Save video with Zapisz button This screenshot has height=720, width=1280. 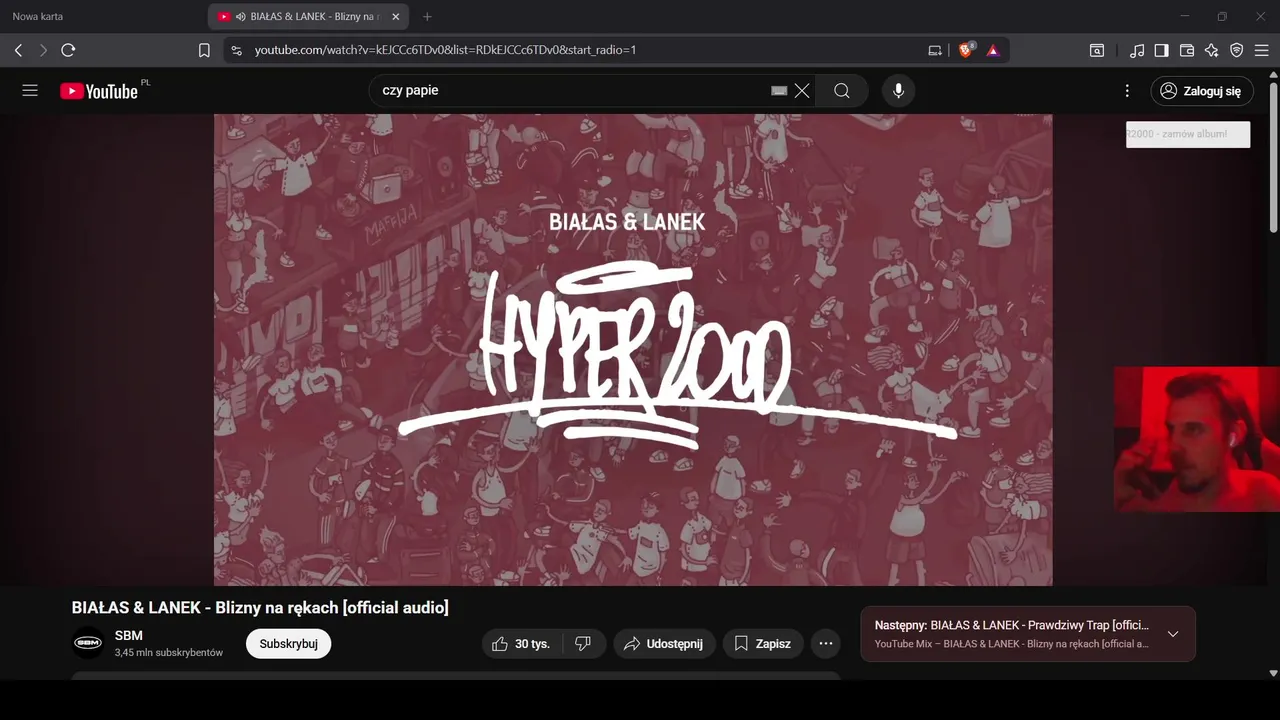tap(763, 644)
